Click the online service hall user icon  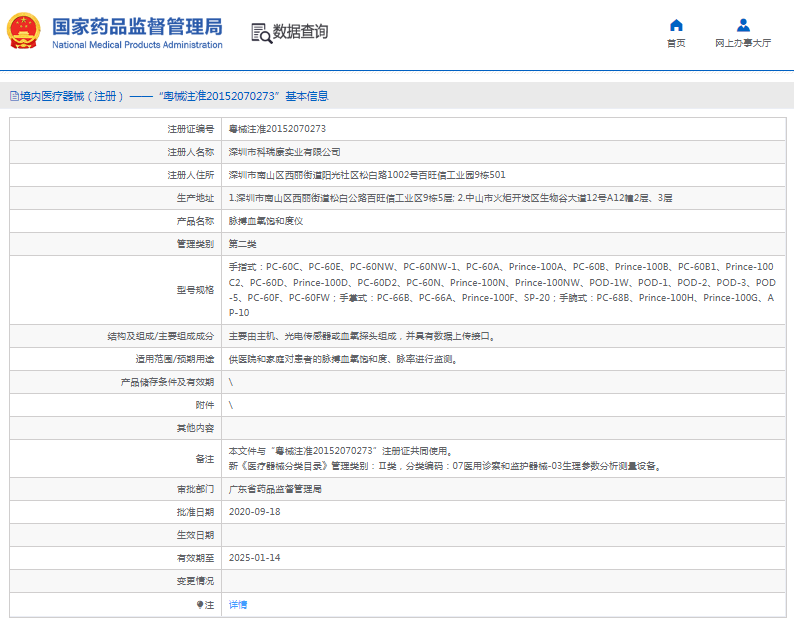pyautogui.click(x=743, y=25)
